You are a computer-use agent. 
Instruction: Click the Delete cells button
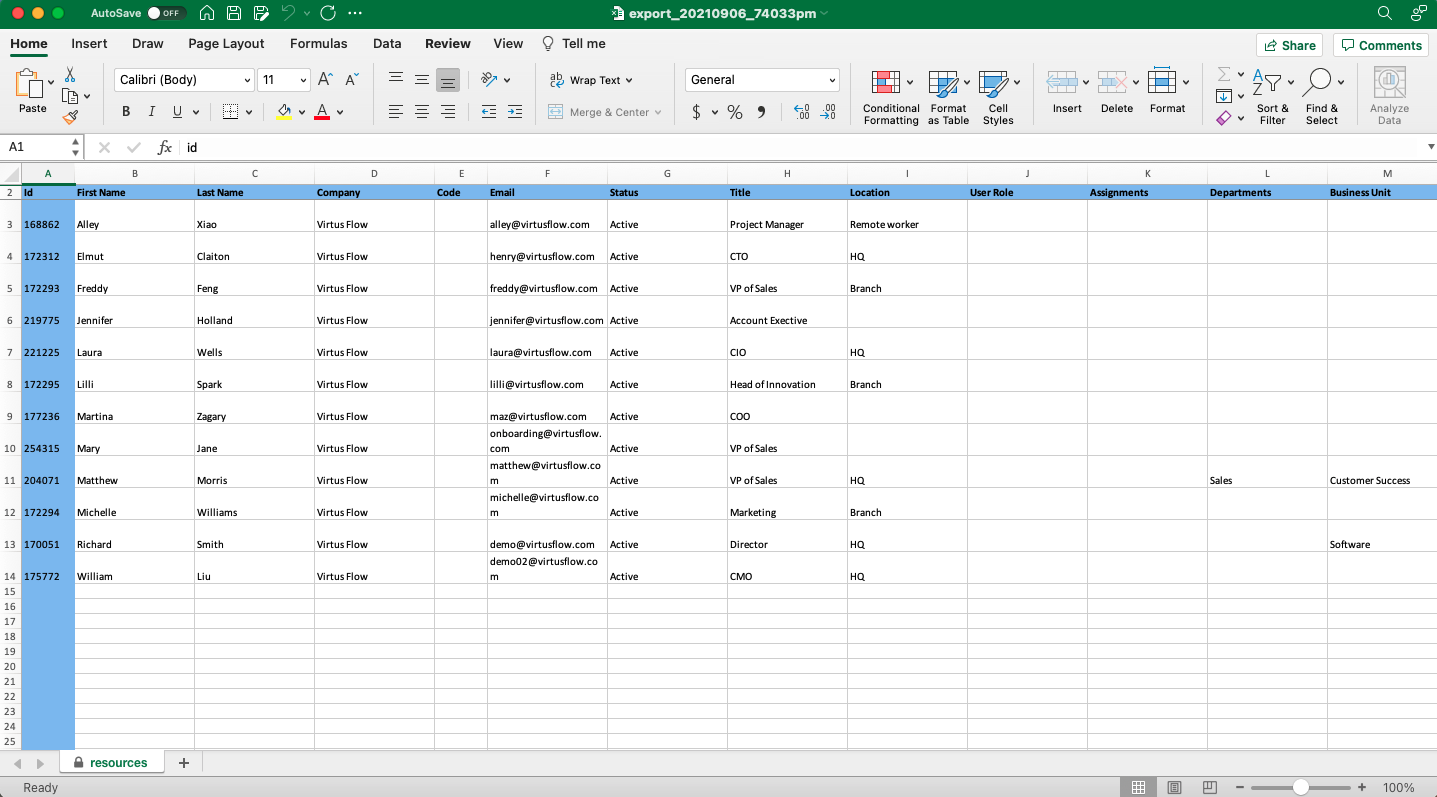pos(1117,92)
